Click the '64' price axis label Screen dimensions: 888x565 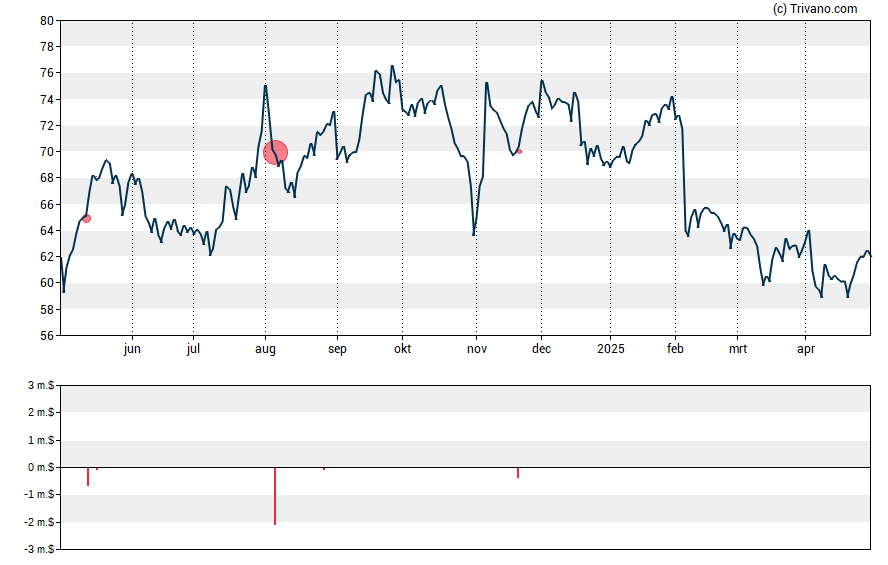click(47, 230)
